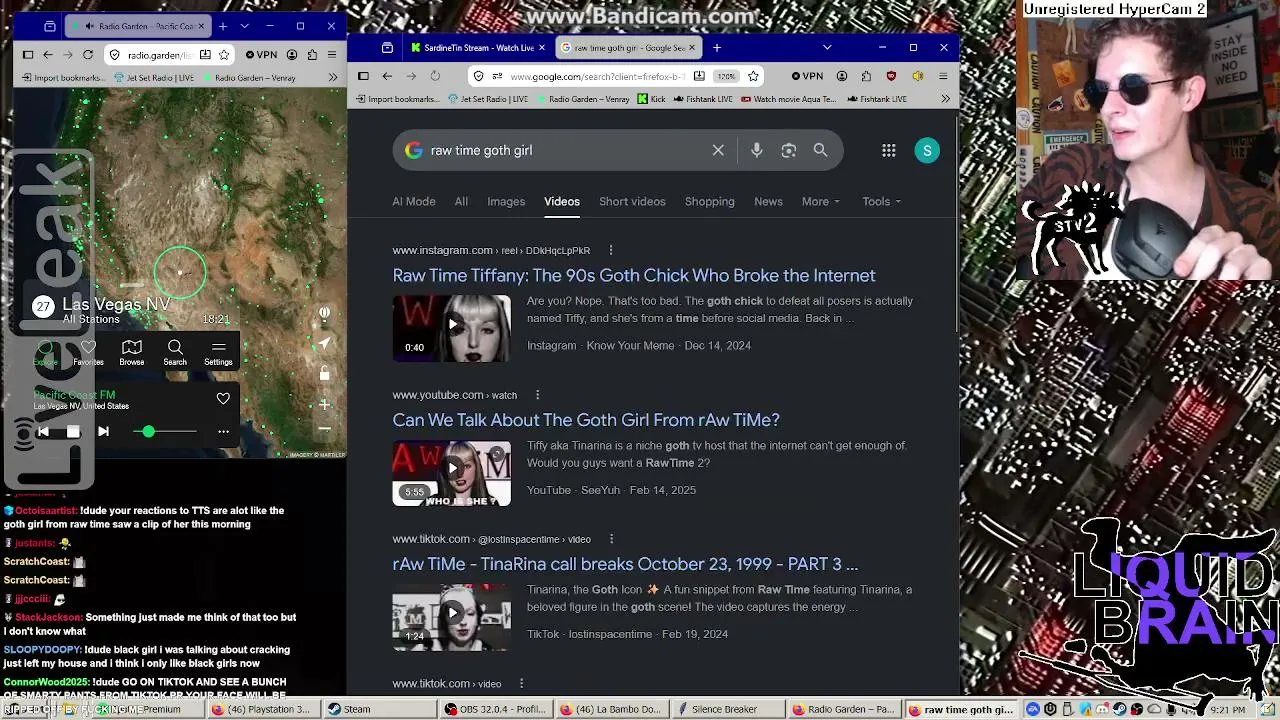Expand the Tools dropdown
This screenshot has width=1280, height=720.
pyautogui.click(x=881, y=201)
